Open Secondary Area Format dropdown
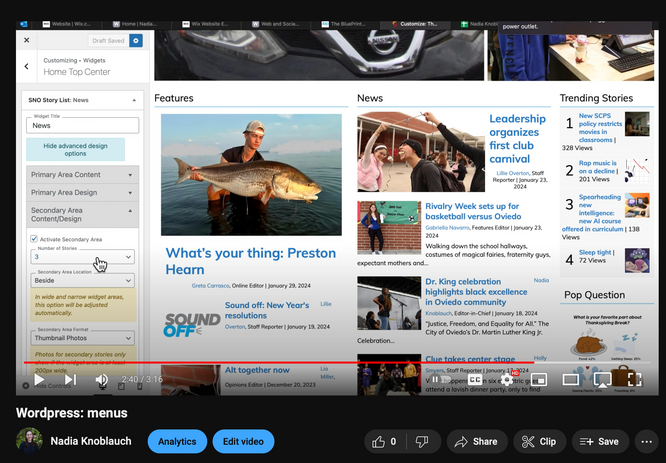Screen dimensions: 666x463 click(x=82, y=339)
